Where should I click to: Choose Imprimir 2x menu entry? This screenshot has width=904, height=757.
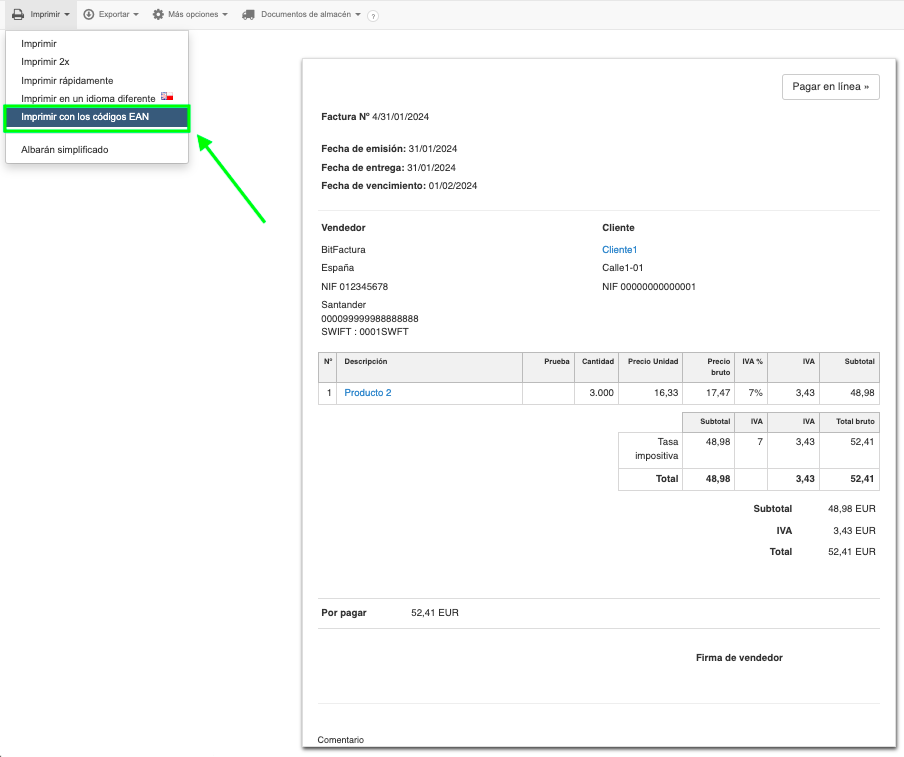(x=45, y=62)
